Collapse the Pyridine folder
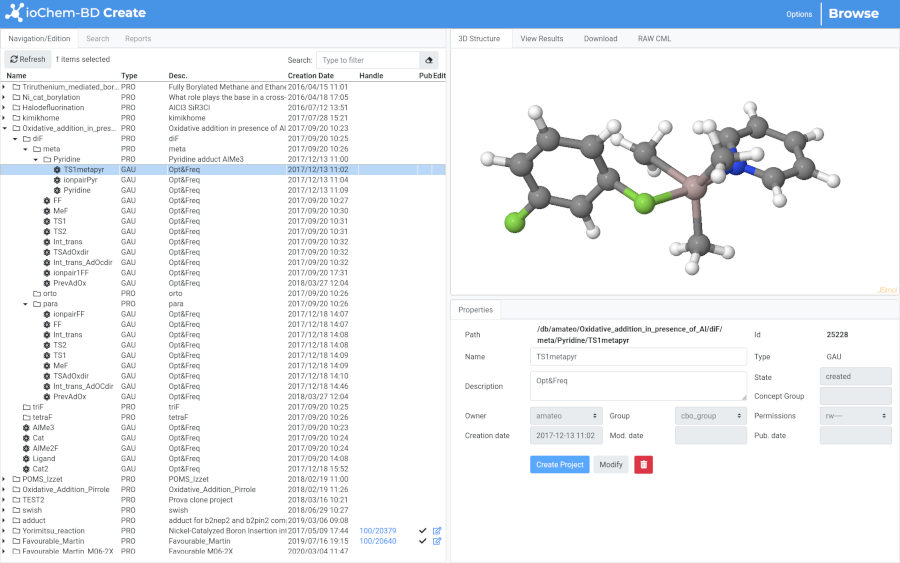This screenshot has height=563, width=900. click(x=36, y=160)
